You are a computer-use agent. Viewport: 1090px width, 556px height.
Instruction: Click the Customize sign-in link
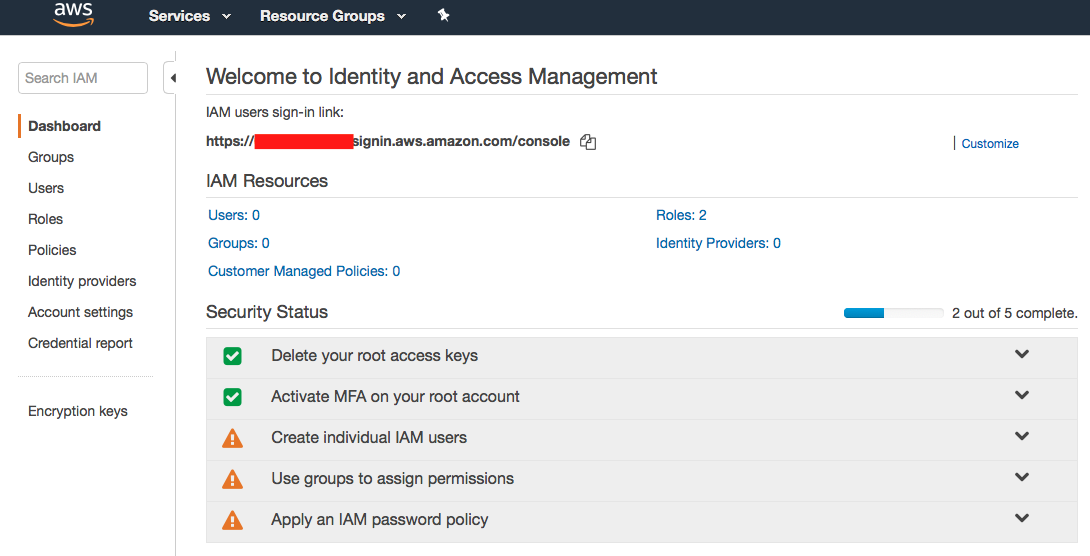coord(990,143)
